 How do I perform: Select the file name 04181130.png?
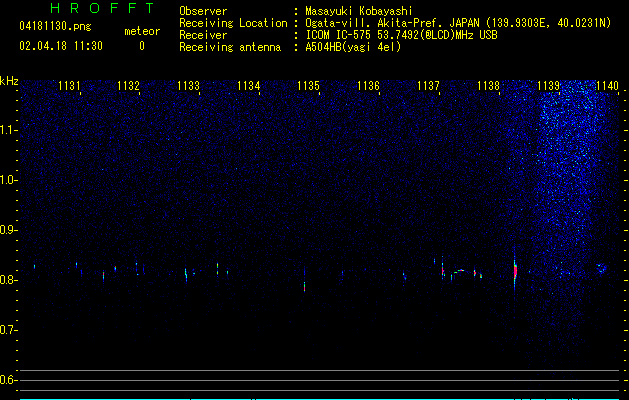(x=55, y=27)
